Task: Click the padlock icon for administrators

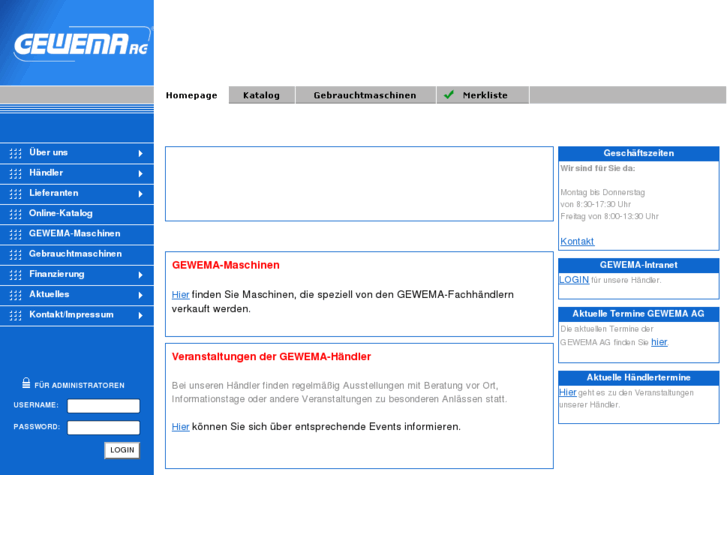Action: [26, 383]
